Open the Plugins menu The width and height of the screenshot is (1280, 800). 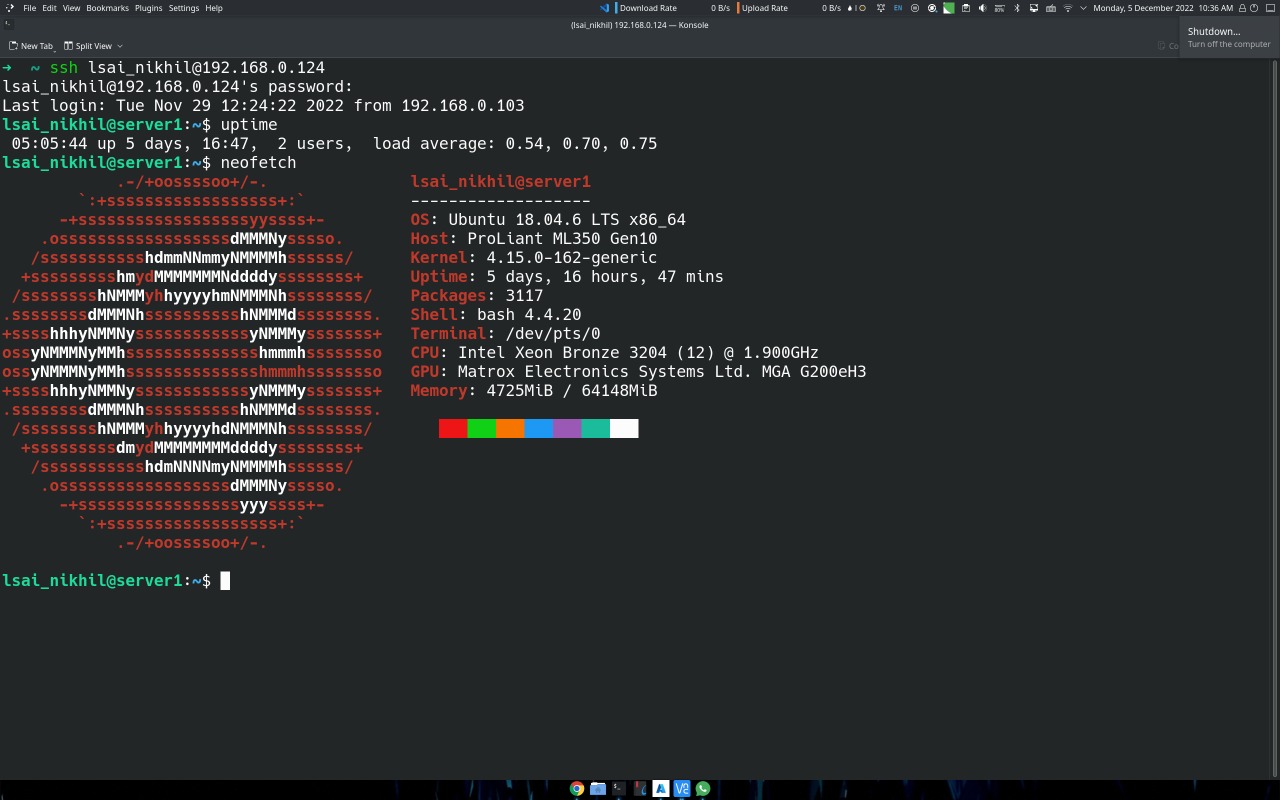coord(148,8)
